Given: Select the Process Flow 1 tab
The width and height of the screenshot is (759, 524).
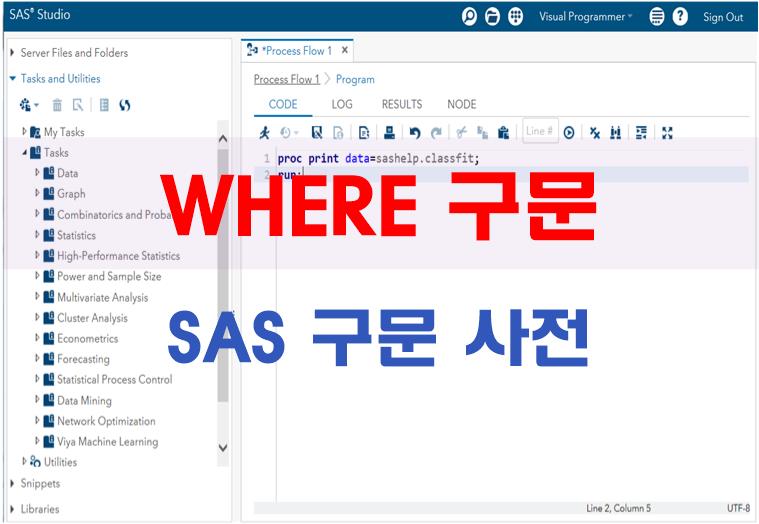Looking at the screenshot, I should pyautogui.click(x=296, y=51).
